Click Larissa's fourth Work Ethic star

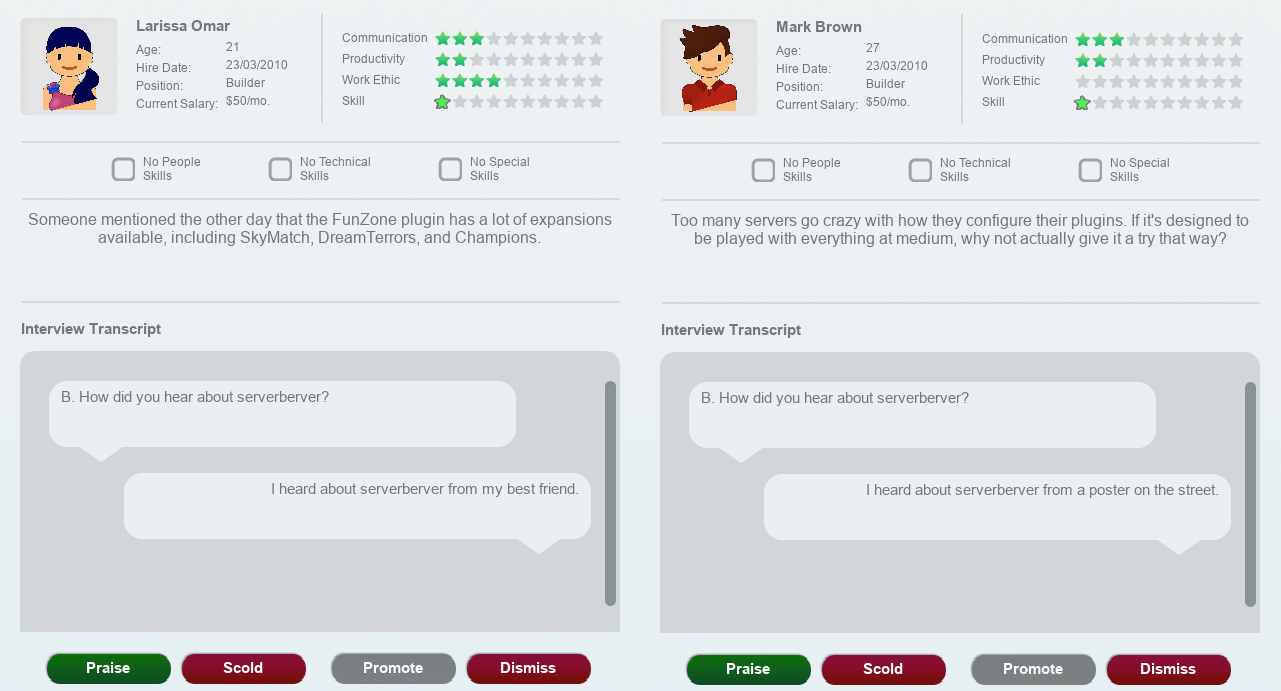pyautogui.click(x=493, y=81)
